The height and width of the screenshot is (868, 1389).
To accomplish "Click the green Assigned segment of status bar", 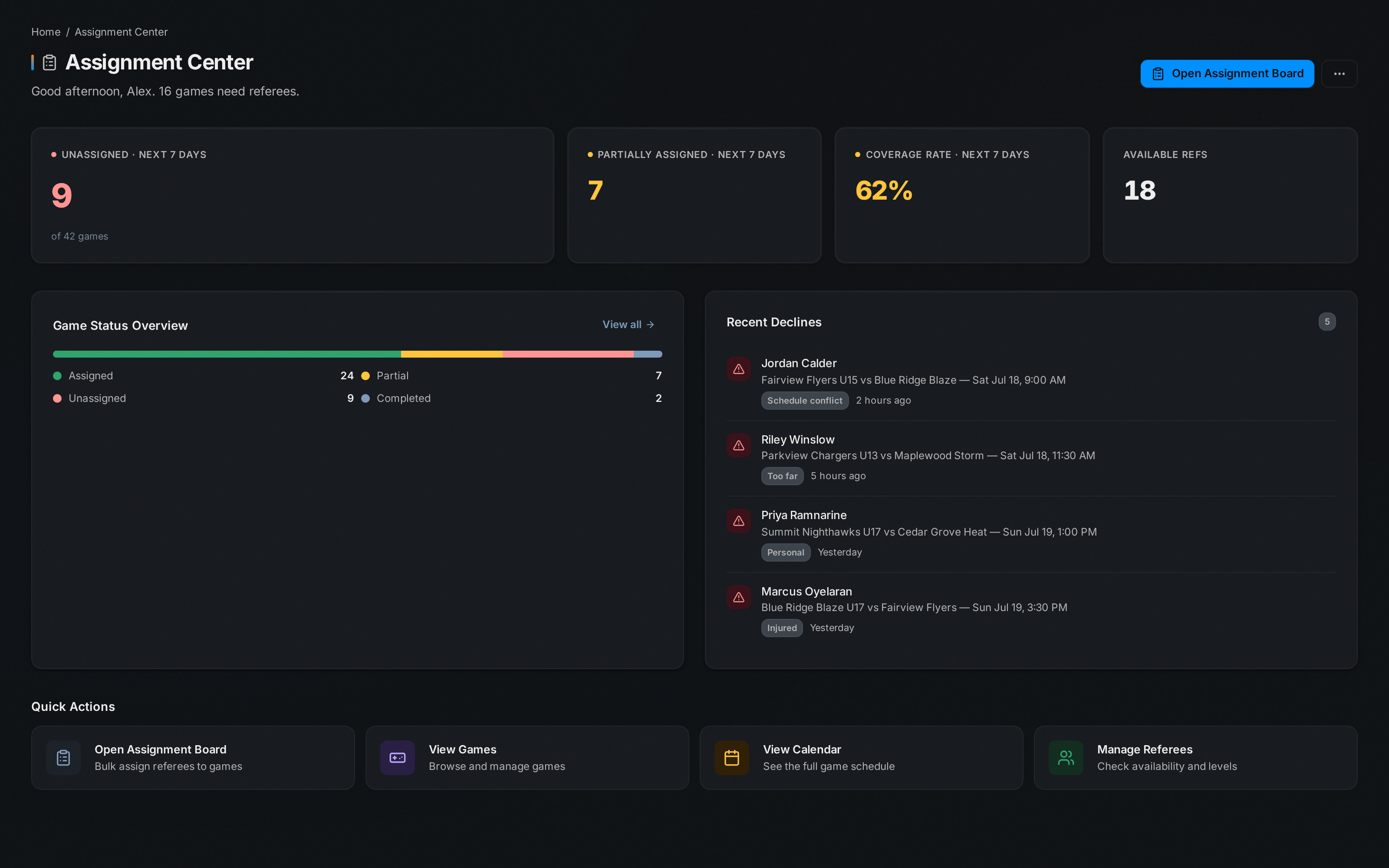I will point(227,354).
